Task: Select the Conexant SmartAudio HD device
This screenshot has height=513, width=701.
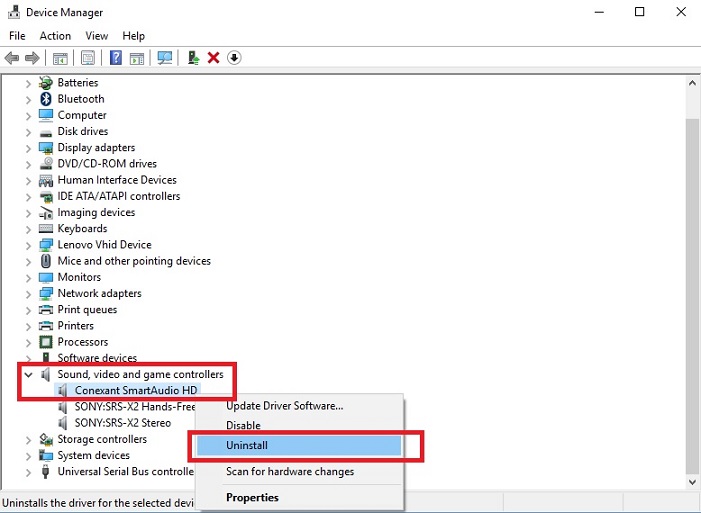Action: tap(136, 390)
